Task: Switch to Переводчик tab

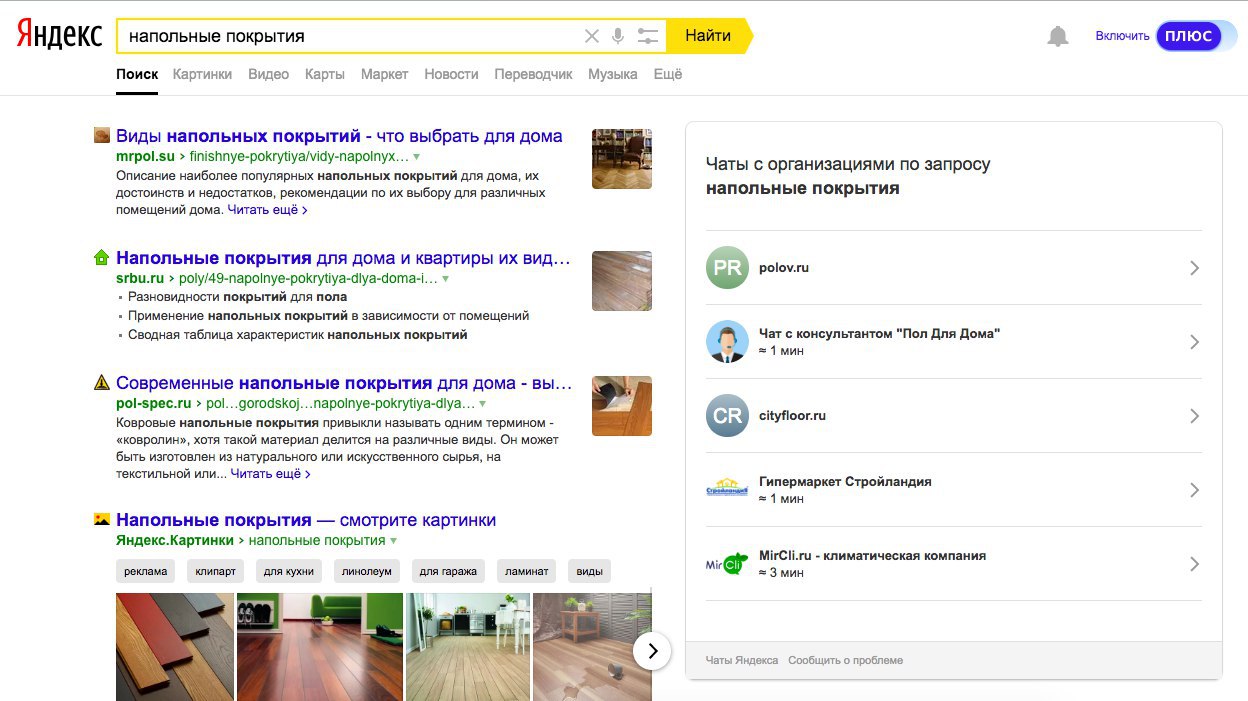Action: (534, 74)
